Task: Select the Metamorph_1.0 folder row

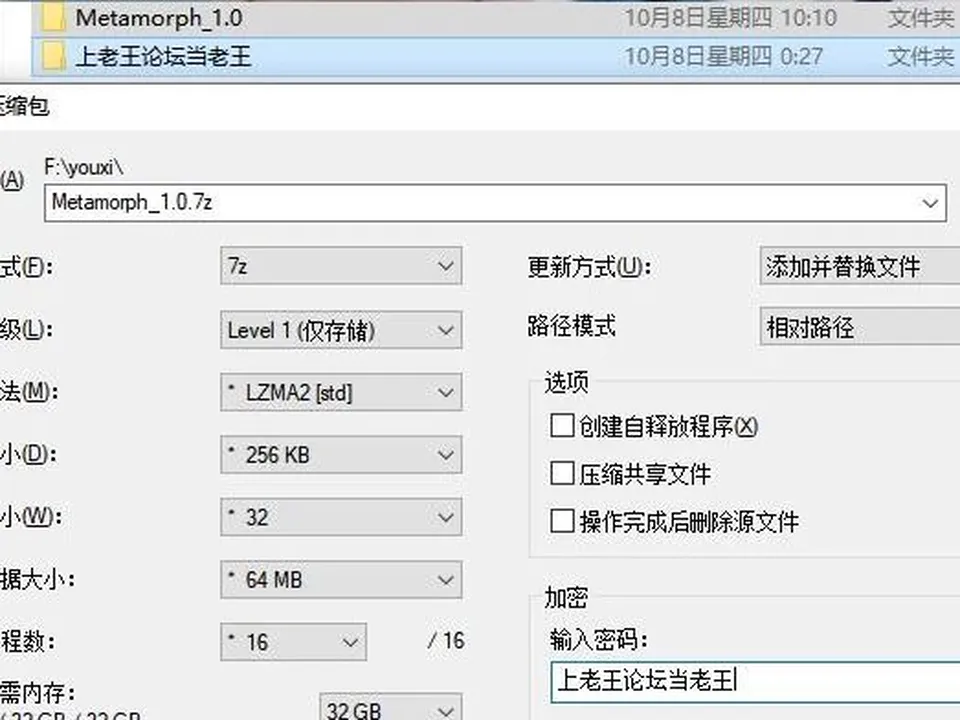Action: pos(495,18)
